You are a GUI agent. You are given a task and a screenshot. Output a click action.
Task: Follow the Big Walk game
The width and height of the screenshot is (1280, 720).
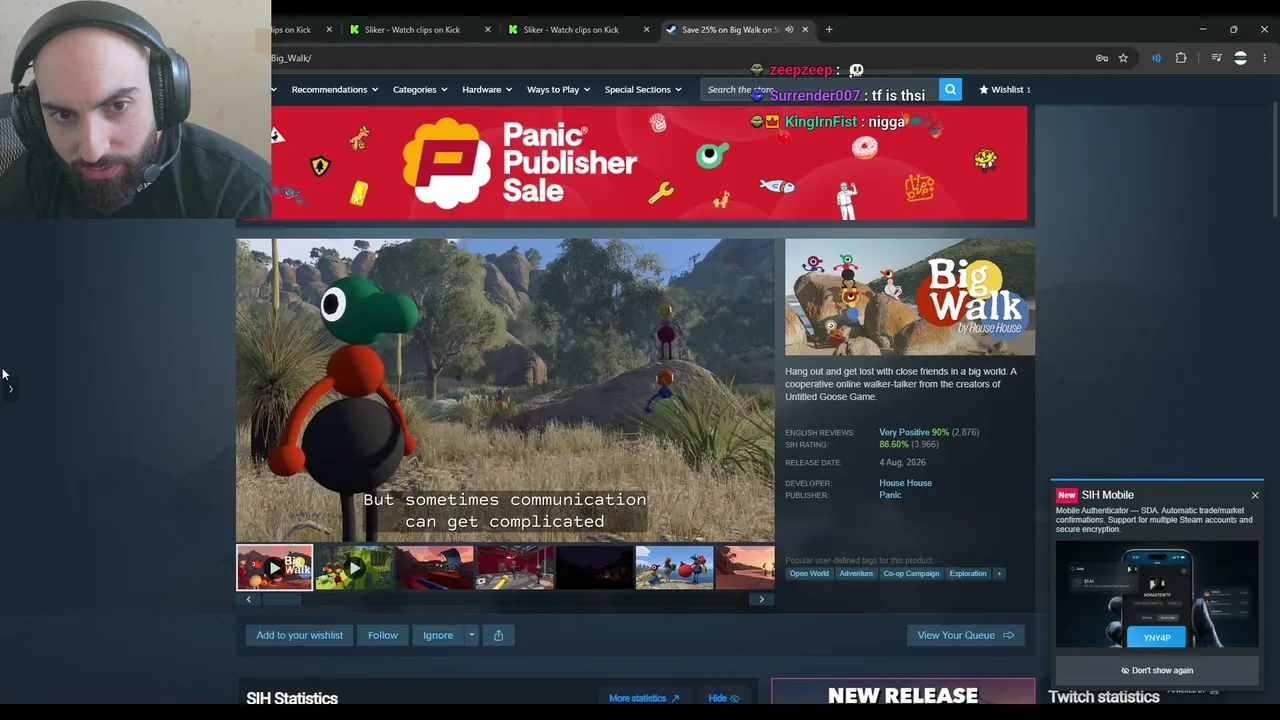point(382,635)
